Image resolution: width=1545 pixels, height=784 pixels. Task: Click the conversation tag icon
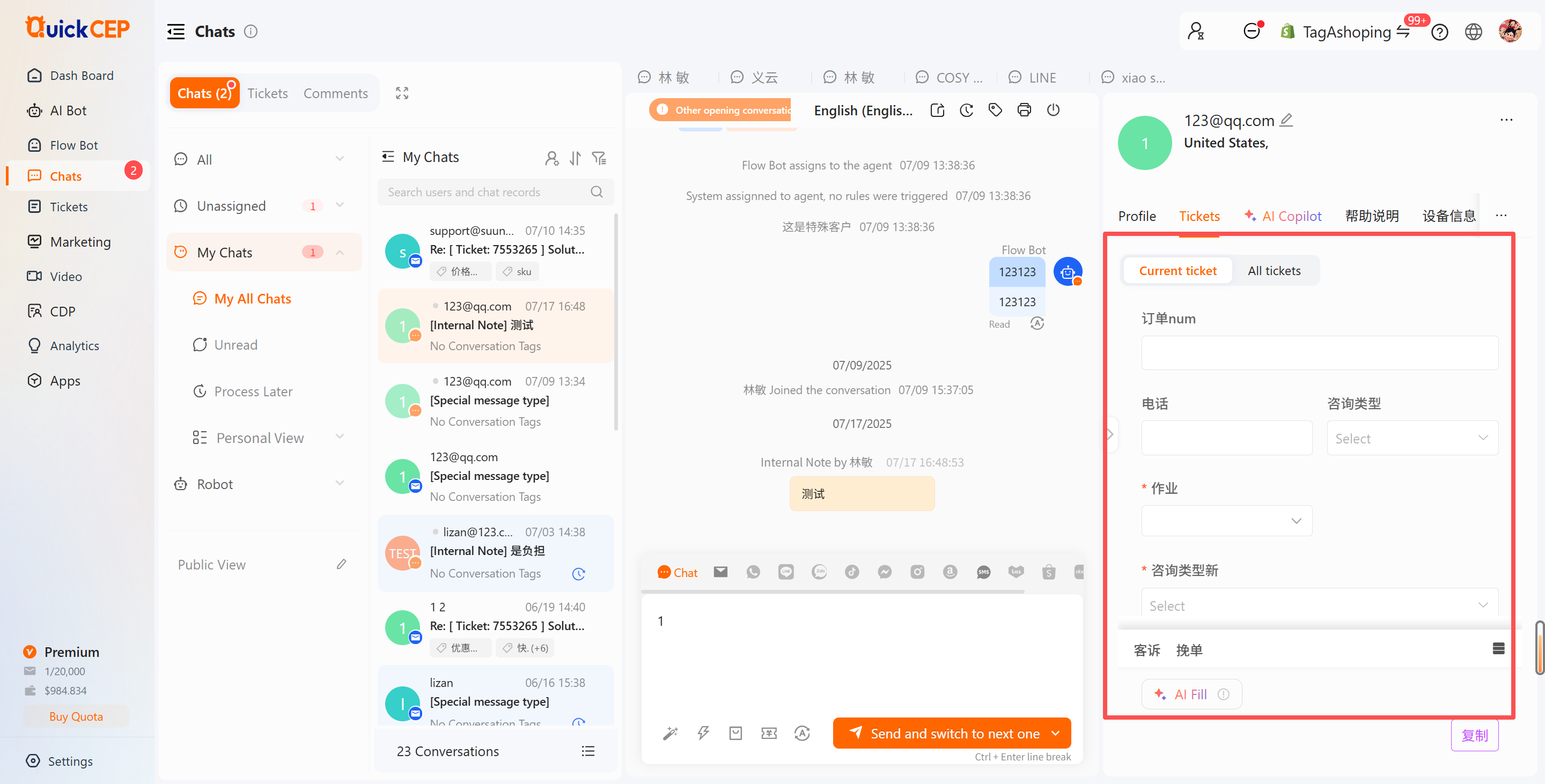995,110
